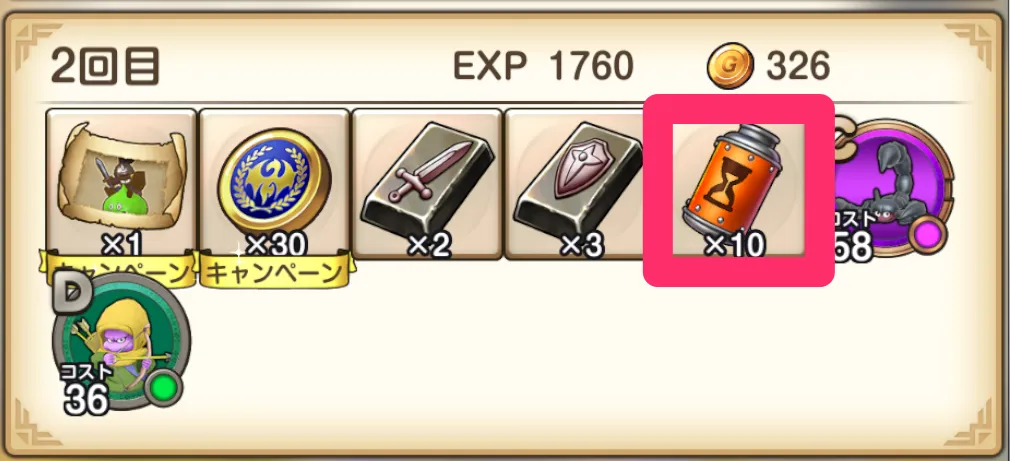Click the ×30 quantity on the medal
This screenshot has height=461, width=1010.
tap(277, 245)
